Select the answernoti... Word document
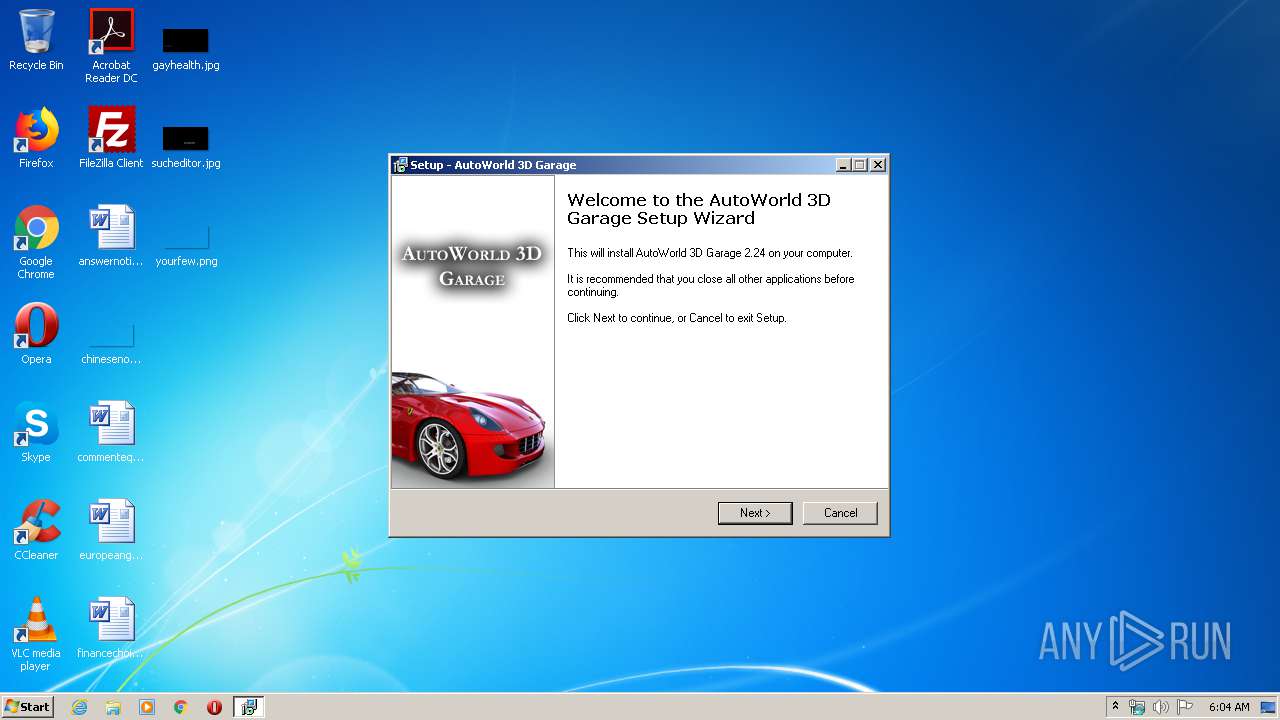 111,236
